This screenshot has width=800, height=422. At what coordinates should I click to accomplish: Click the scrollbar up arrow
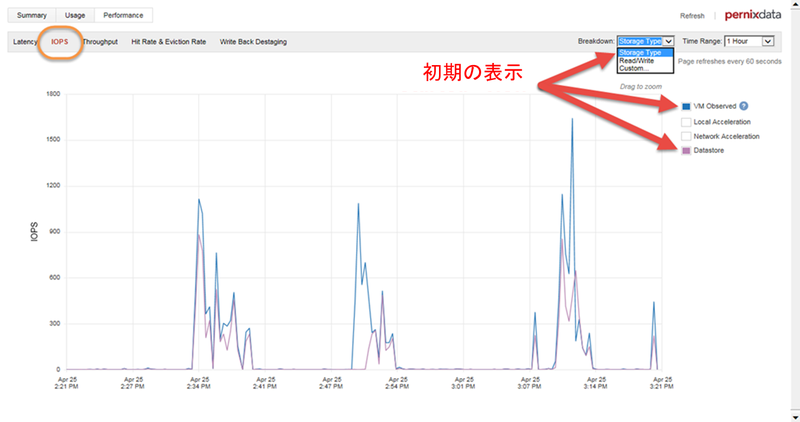click(795, 4)
